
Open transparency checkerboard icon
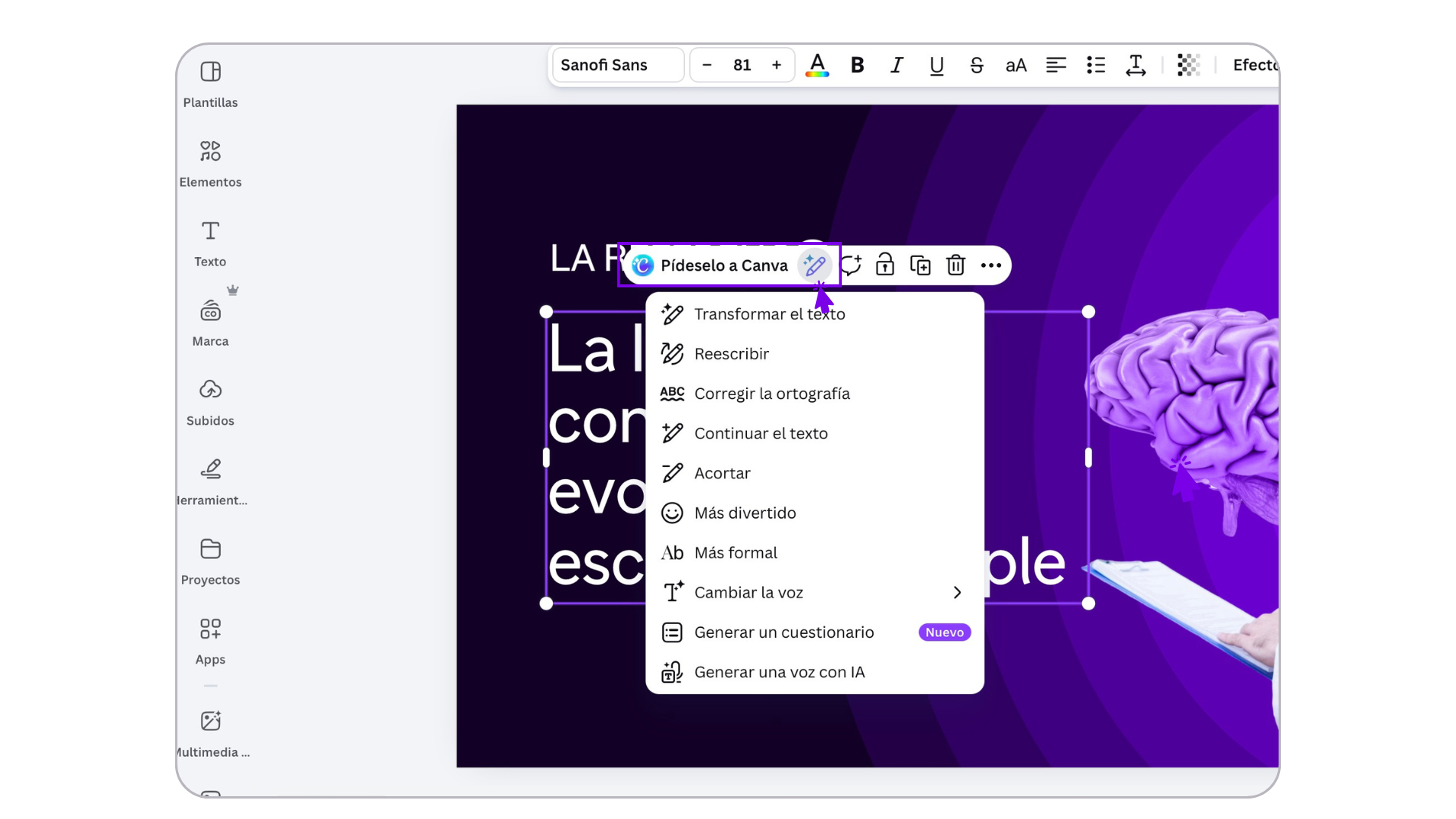[x=1188, y=65]
